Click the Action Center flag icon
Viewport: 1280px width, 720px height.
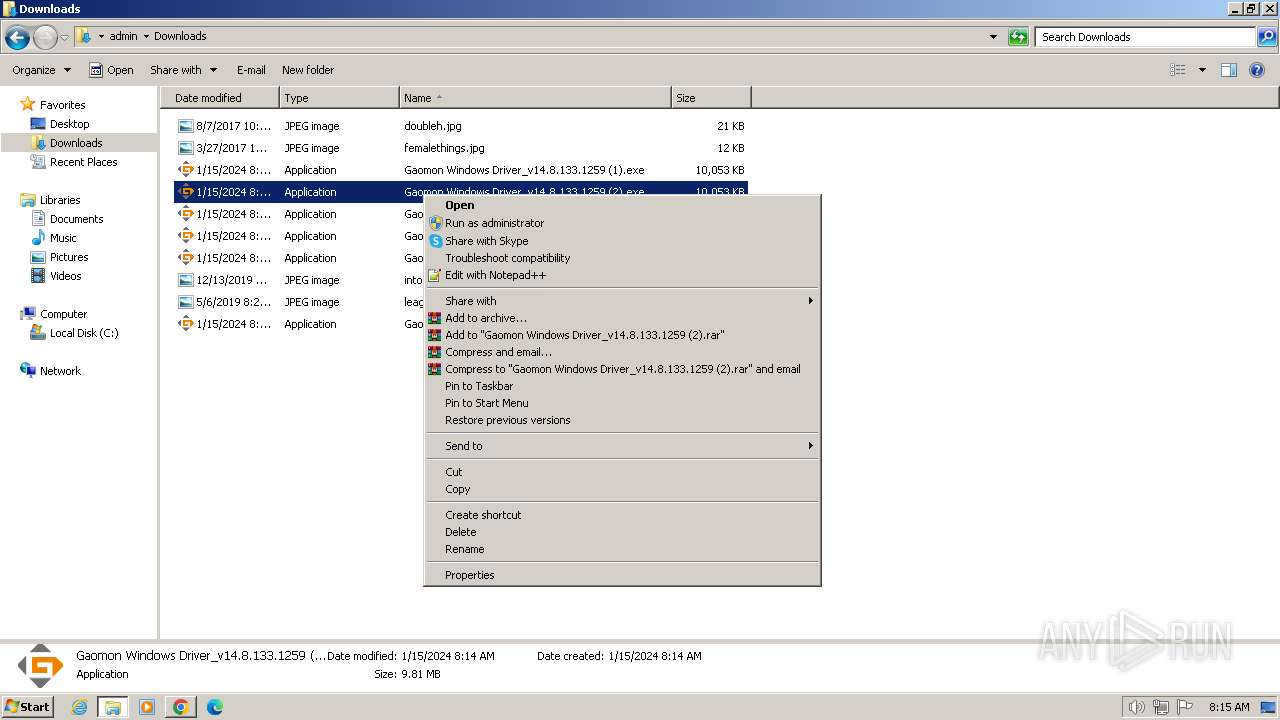pyautogui.click(x=1185, y=707)
